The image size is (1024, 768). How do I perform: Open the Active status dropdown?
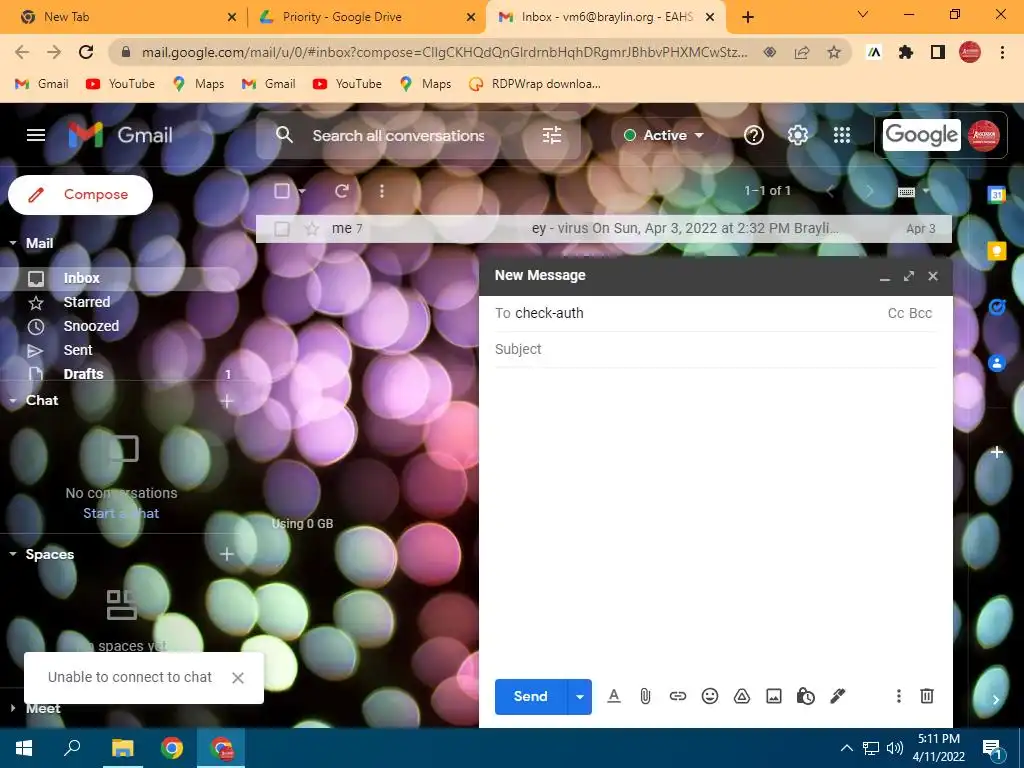pos(665,135)
